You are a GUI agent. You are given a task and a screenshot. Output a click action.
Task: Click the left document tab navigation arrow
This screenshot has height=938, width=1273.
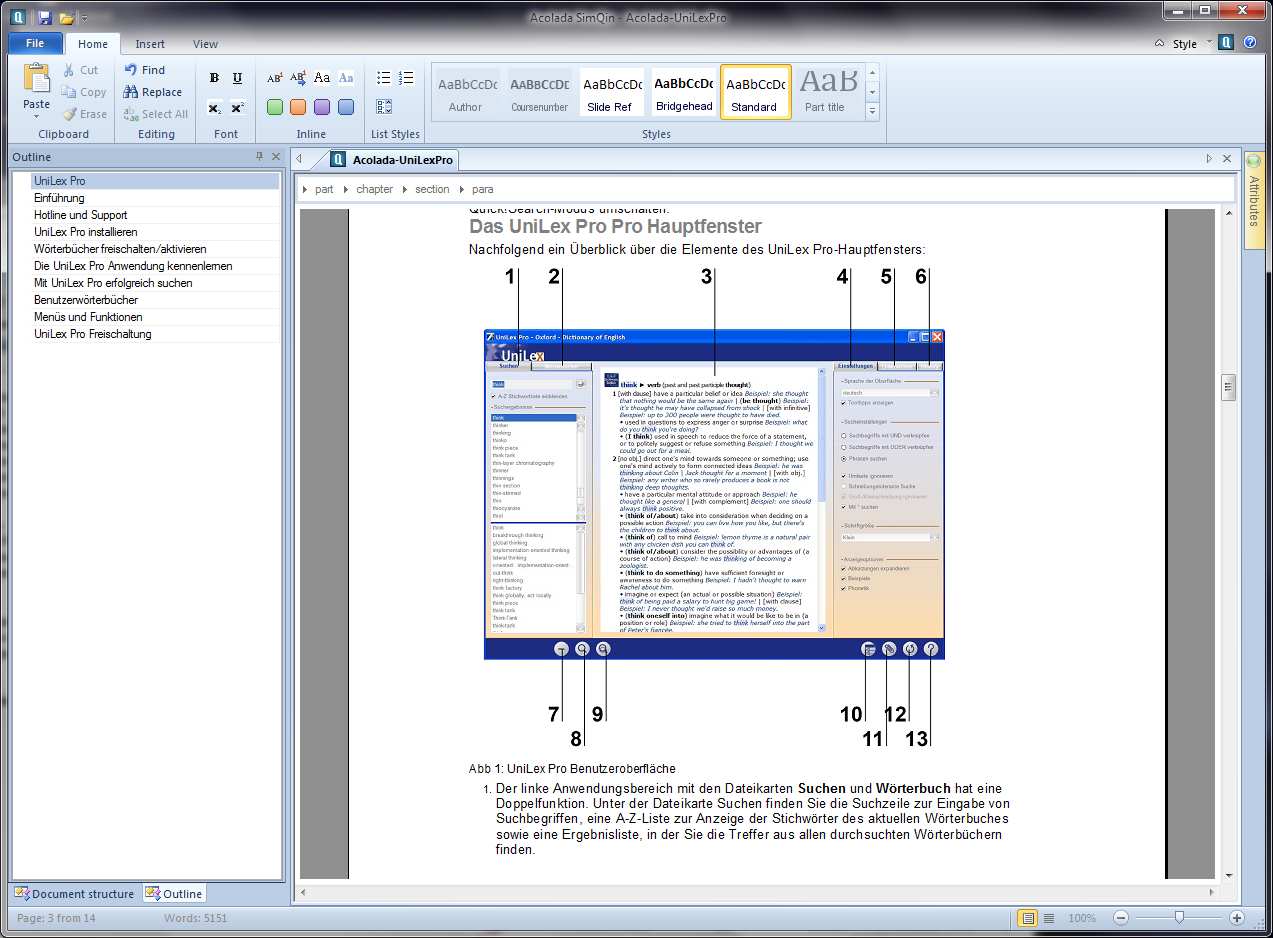(299, 159)
